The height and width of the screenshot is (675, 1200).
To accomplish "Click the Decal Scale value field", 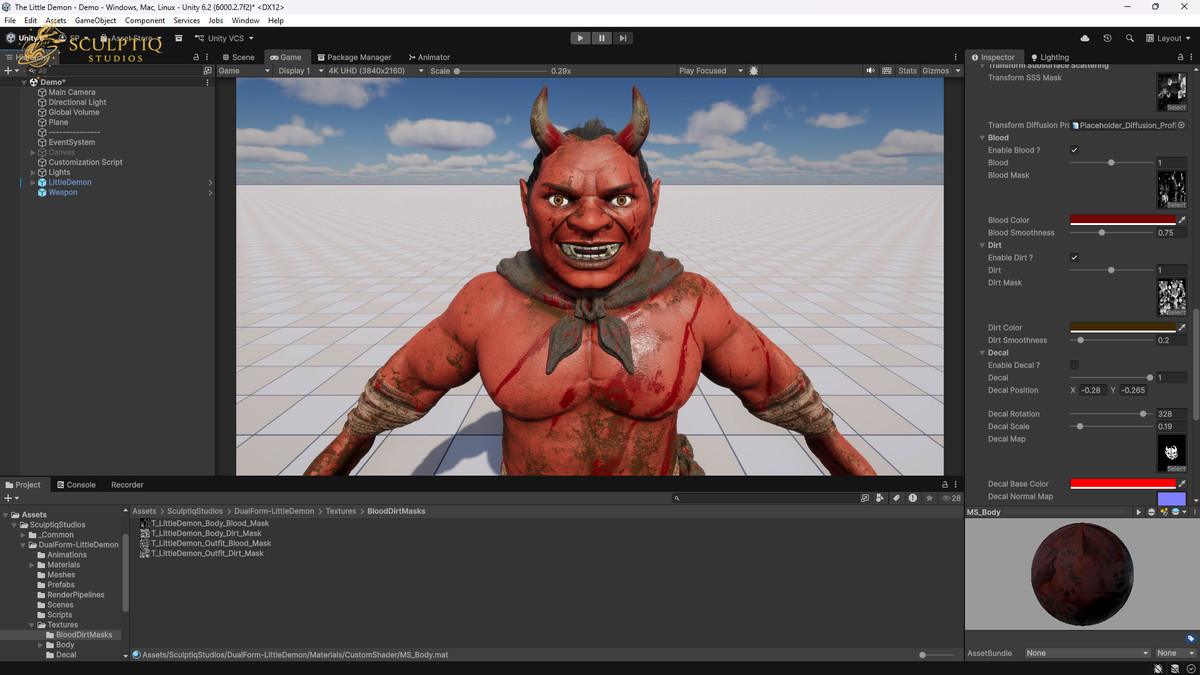I will pyautogui.click(x=1171, y=426).
